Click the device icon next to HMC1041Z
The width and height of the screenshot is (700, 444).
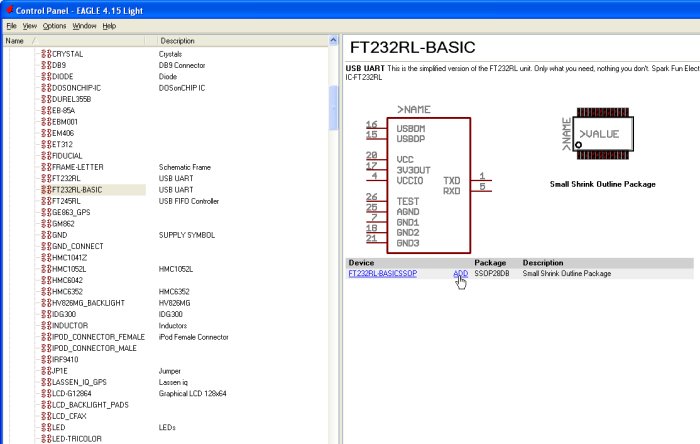pos(46,257)
